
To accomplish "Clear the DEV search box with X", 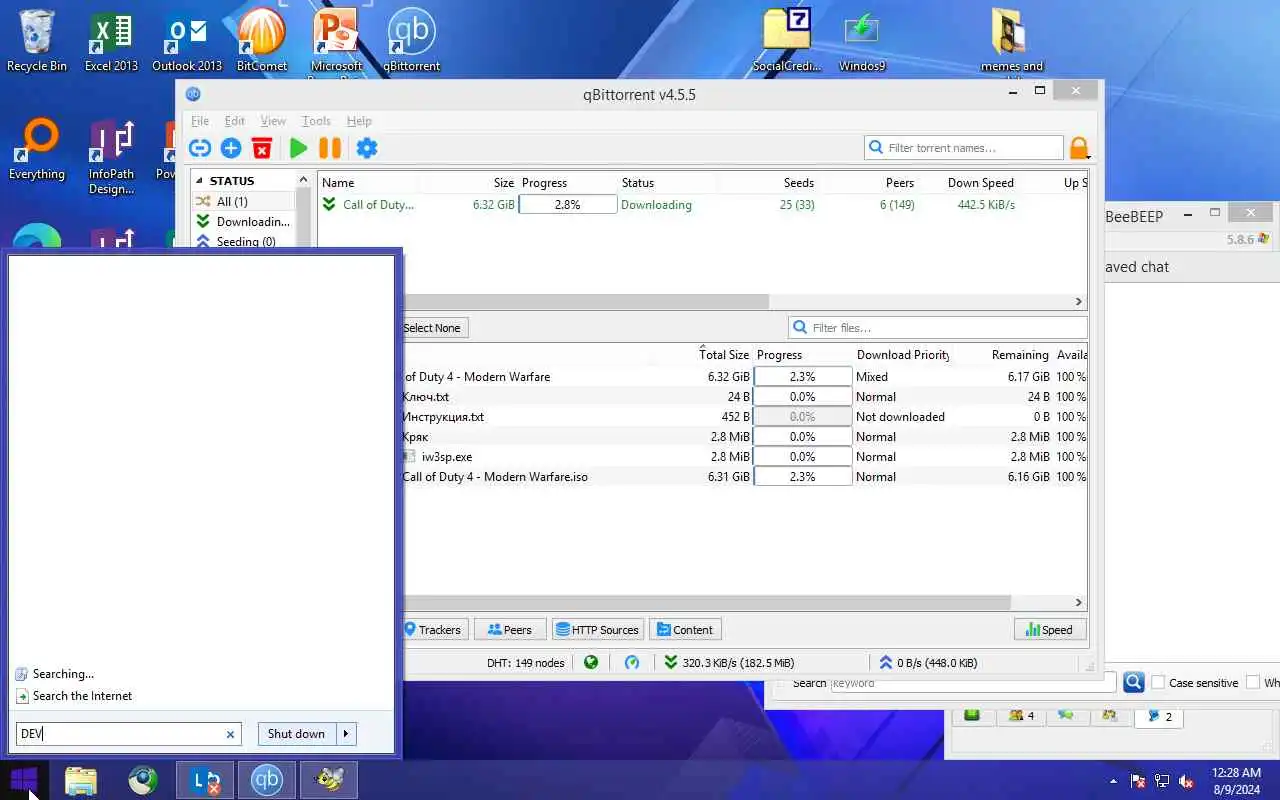I will pos(230,734).
